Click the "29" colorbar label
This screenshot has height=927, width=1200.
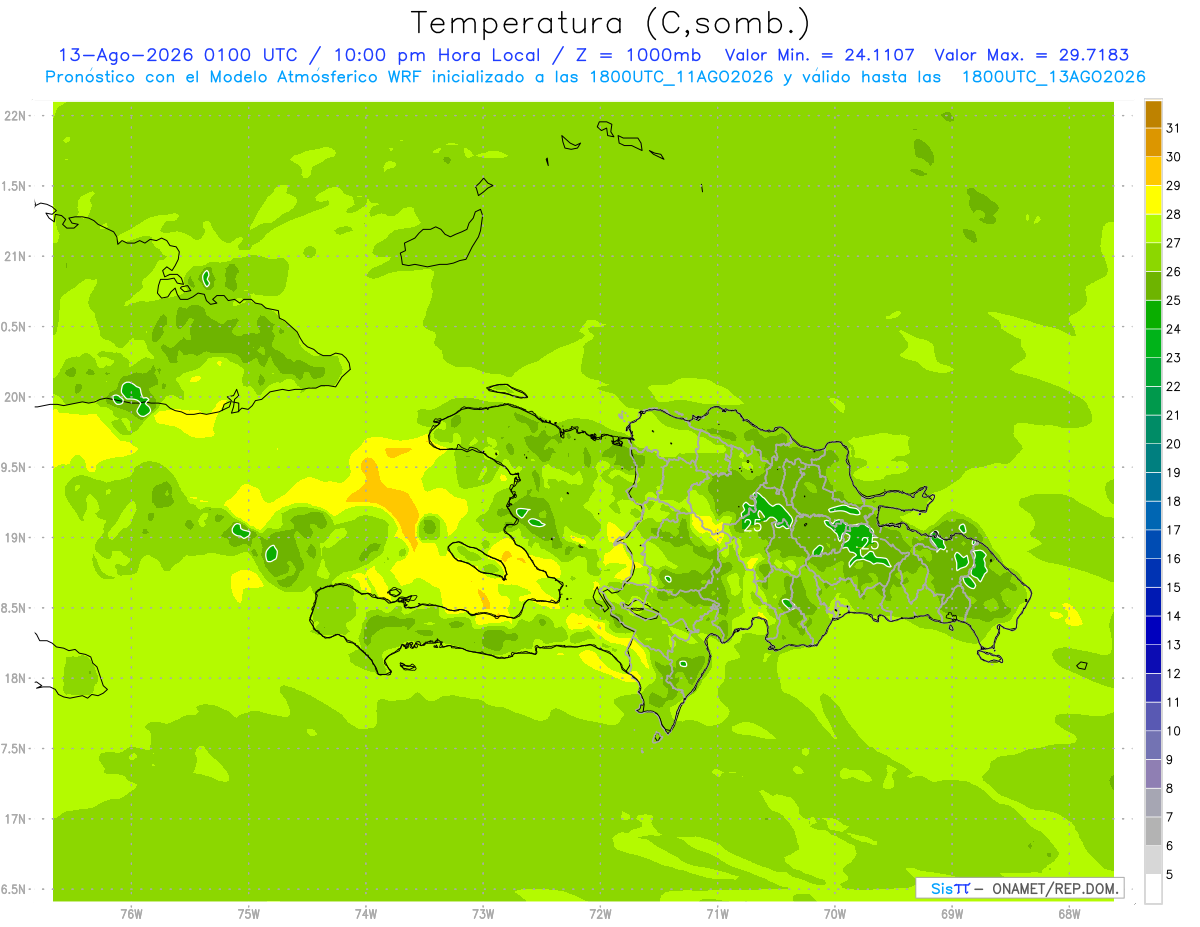1174,185
